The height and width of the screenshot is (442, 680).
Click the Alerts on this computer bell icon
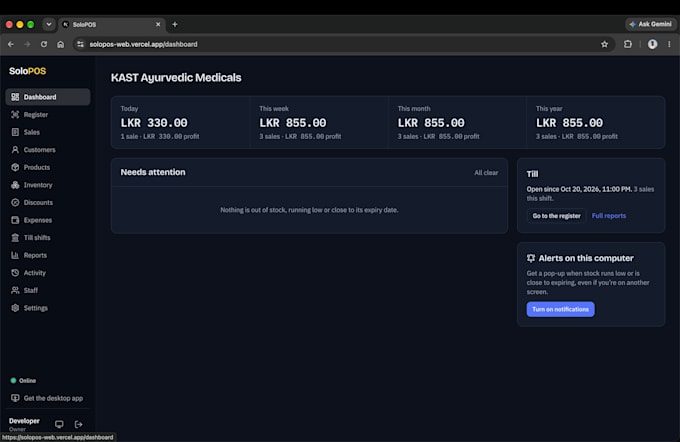pos(531,258)
